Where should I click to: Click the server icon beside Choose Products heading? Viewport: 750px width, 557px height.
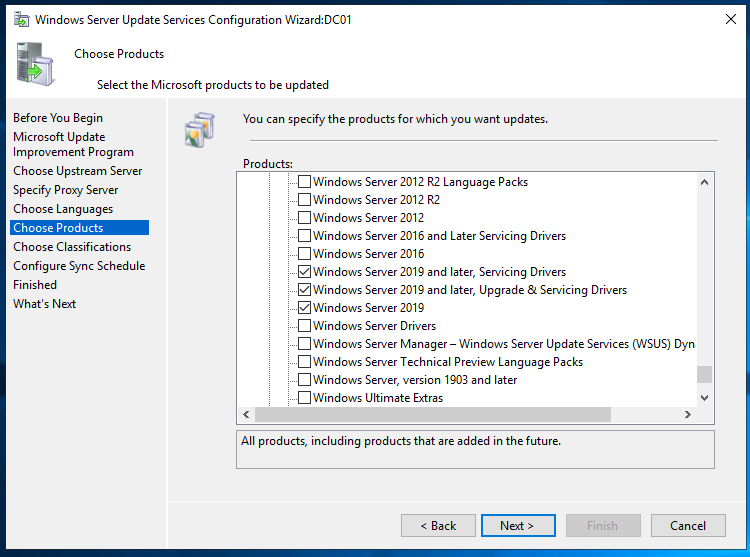[35, 65]
